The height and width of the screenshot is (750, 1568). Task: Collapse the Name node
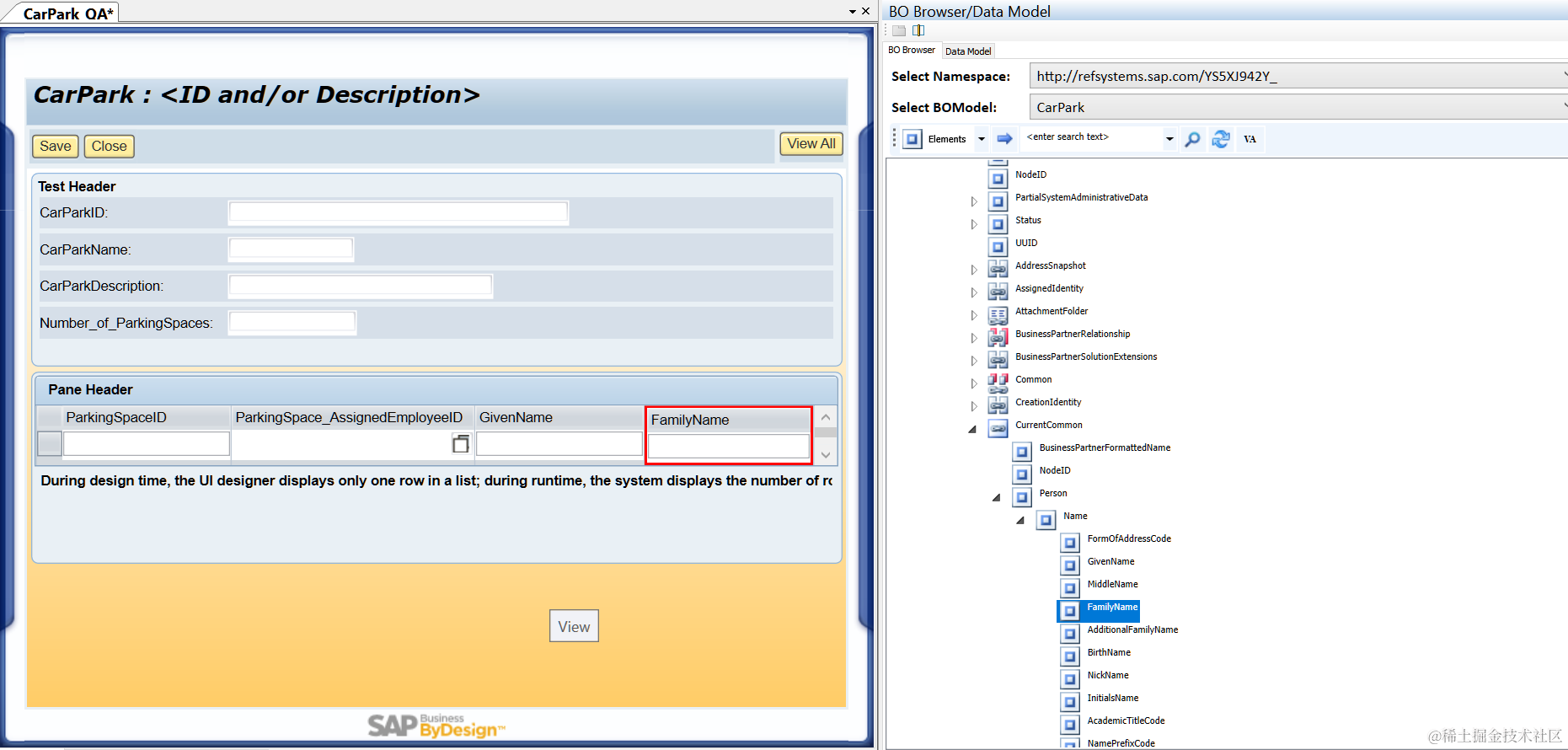point(1021,520)
